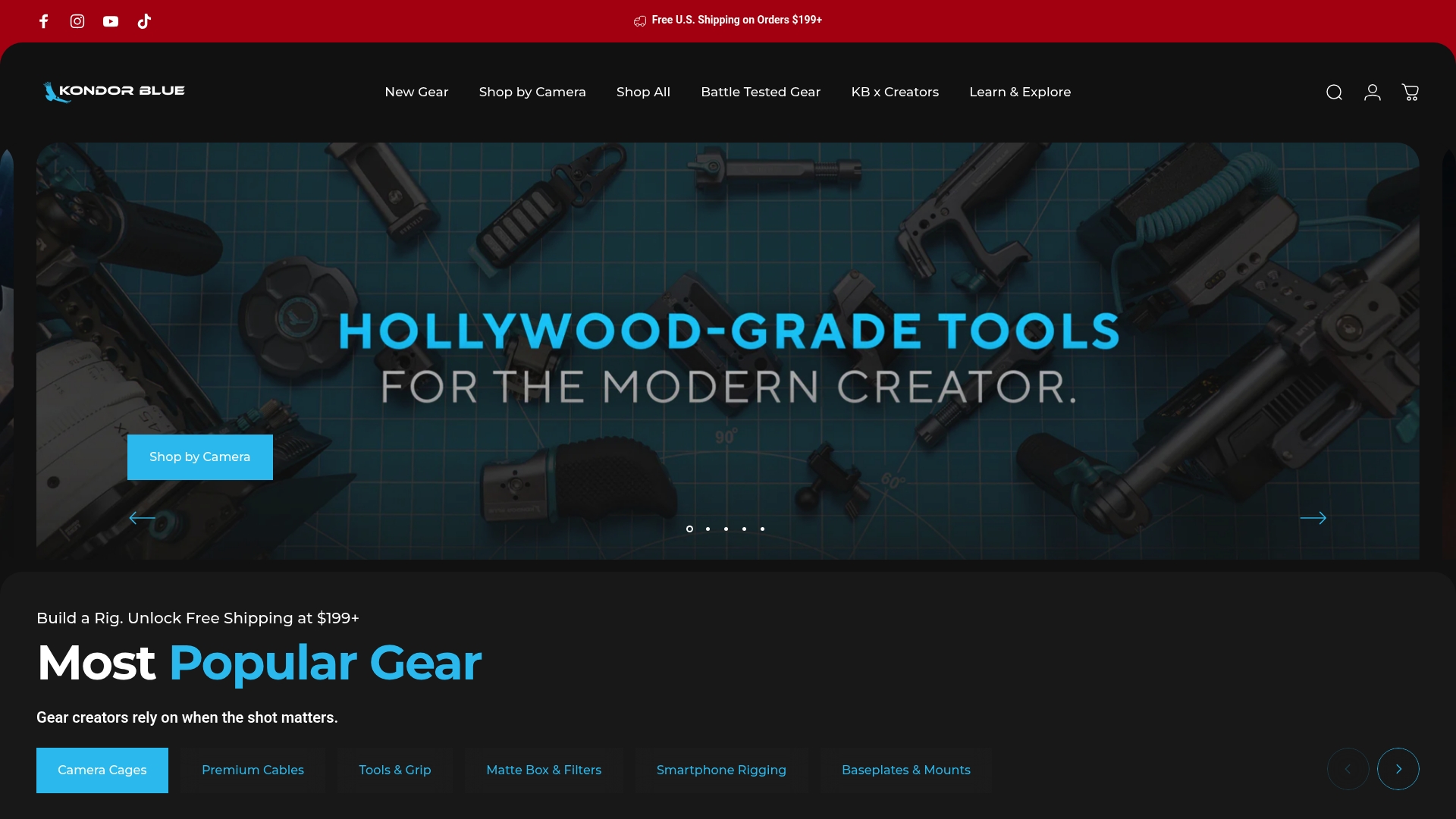The image size is (1456, 819).
Task: Select the Matte Box & Filters category
Action: click(x=544, y=770)
